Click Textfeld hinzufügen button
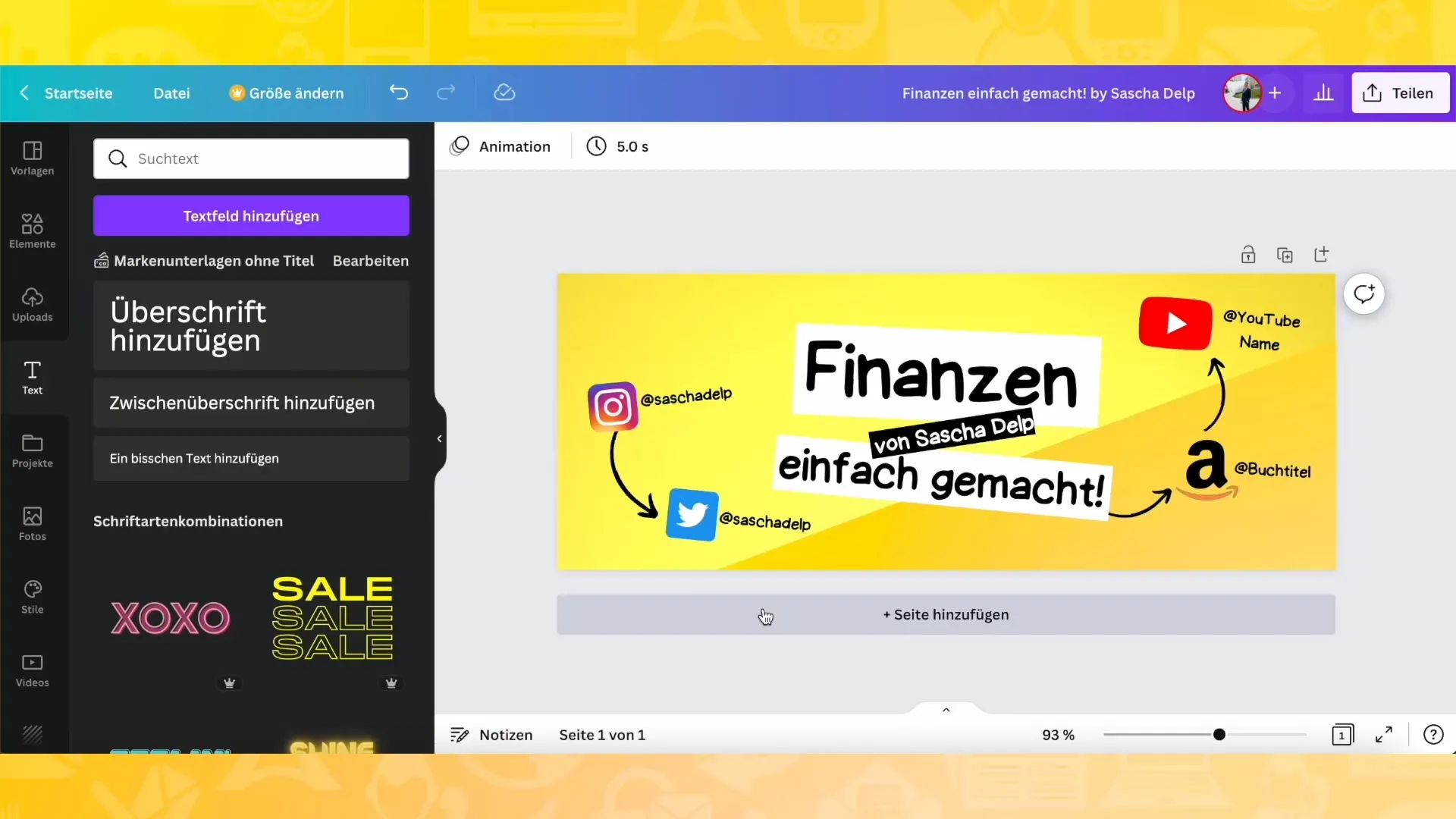The width and height of the screenshot is (1456, 819). [x=251, y=216]
